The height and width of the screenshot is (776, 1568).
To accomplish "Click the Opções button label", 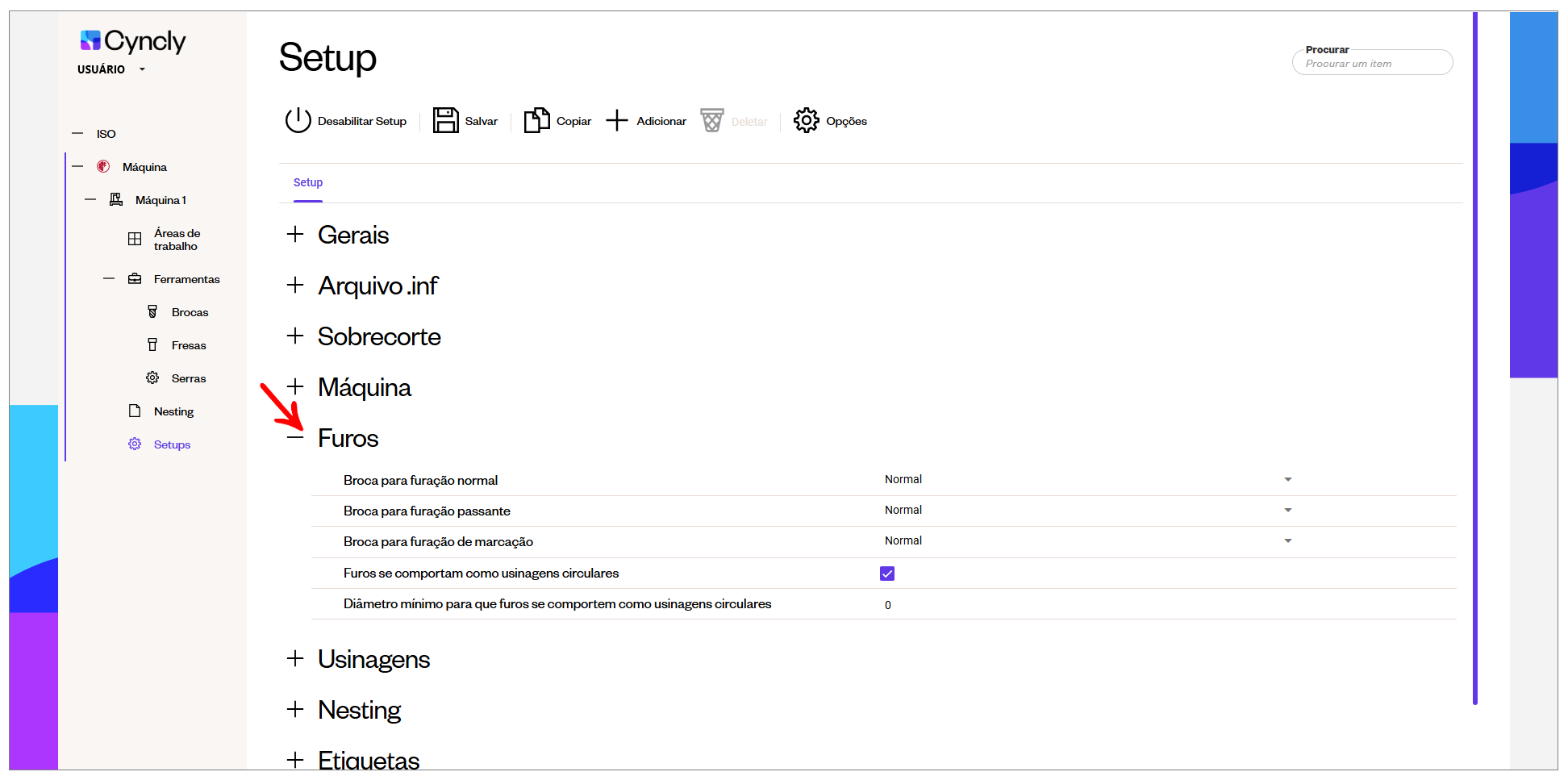I will 846,121.
